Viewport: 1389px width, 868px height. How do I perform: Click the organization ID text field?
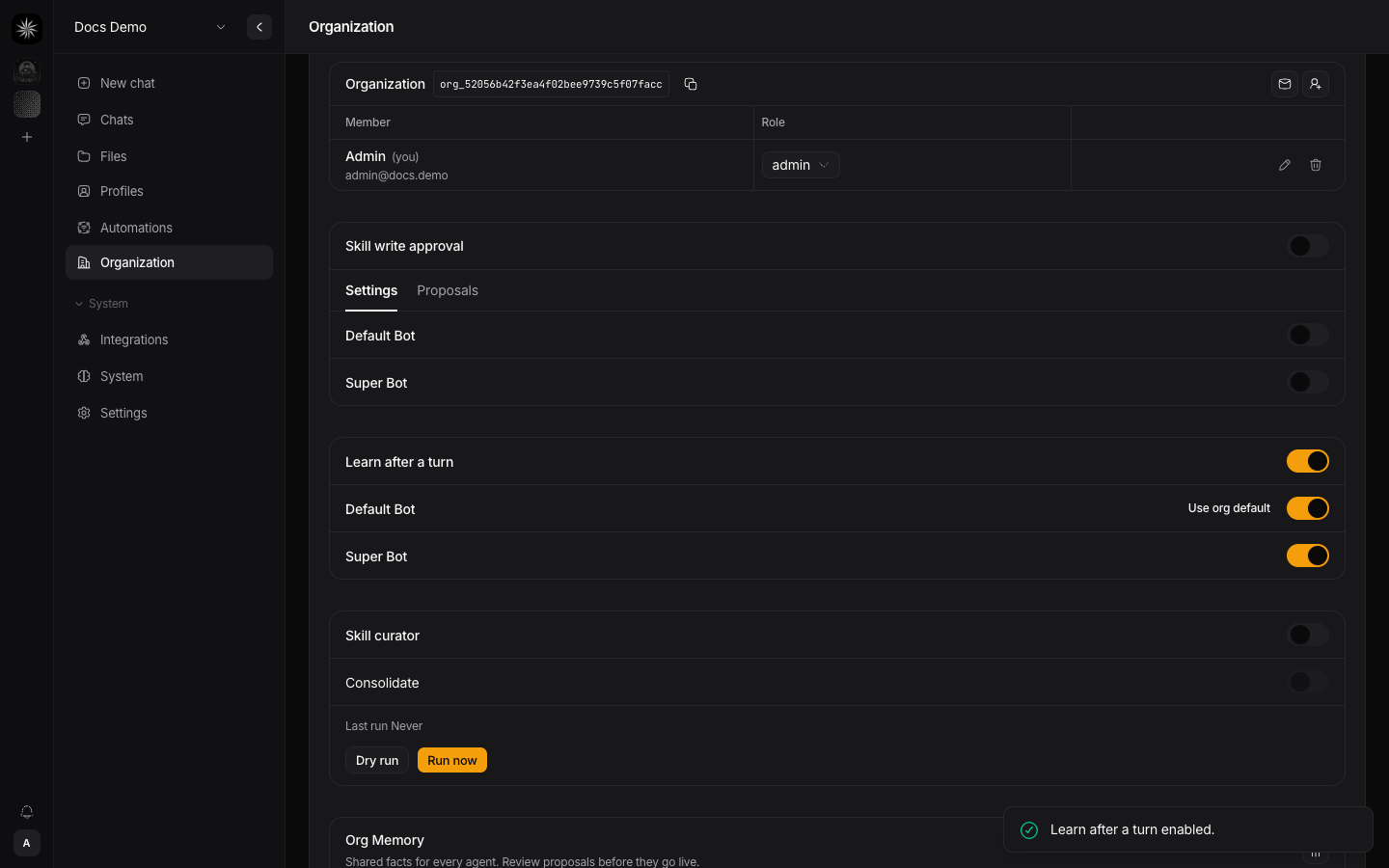pos(551,84)
